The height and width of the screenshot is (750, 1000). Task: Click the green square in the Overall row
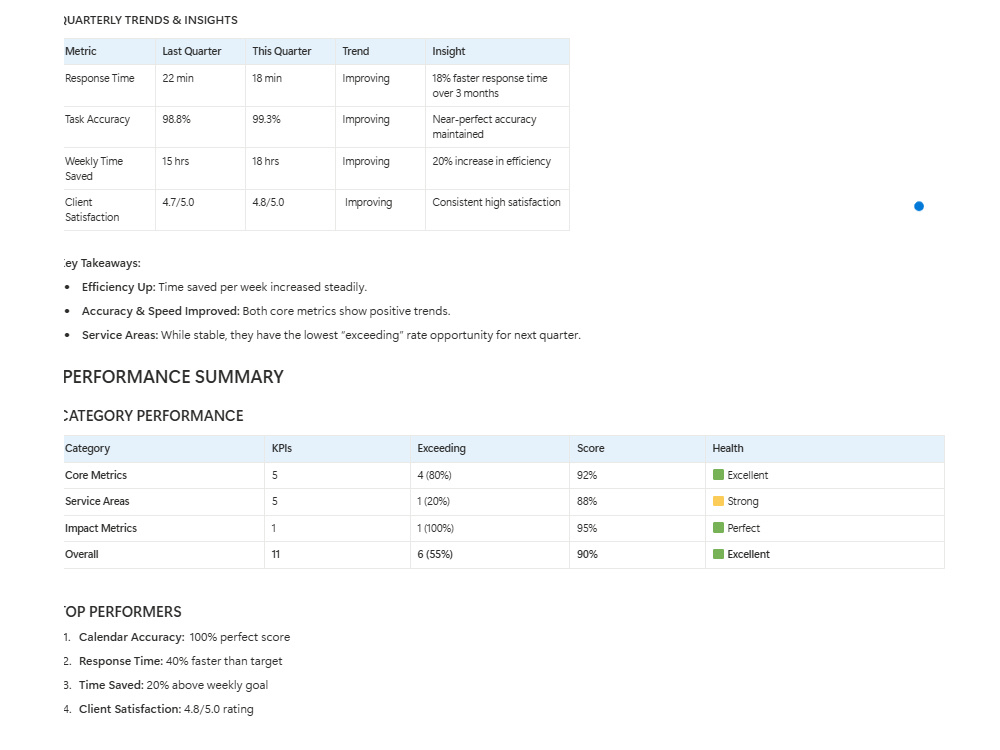pyautogui.click(x=718, y=554)
